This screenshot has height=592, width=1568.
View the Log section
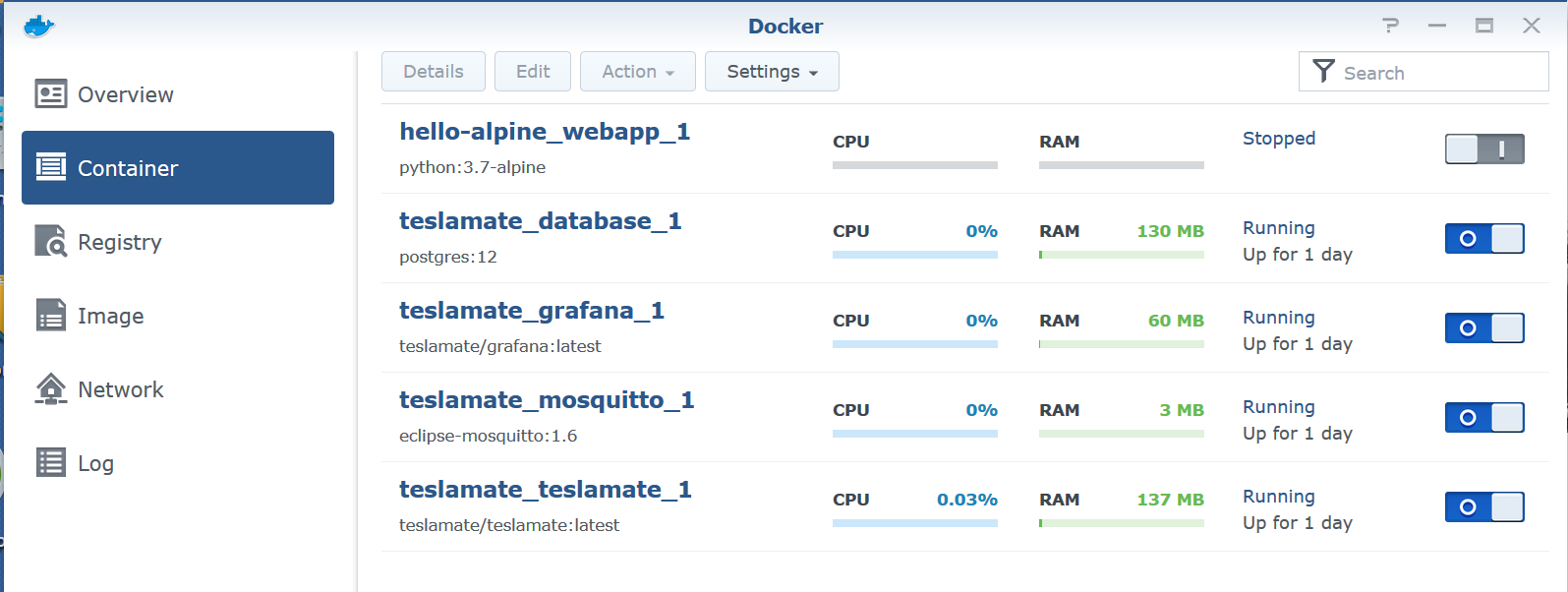click(x=178, y=463)
